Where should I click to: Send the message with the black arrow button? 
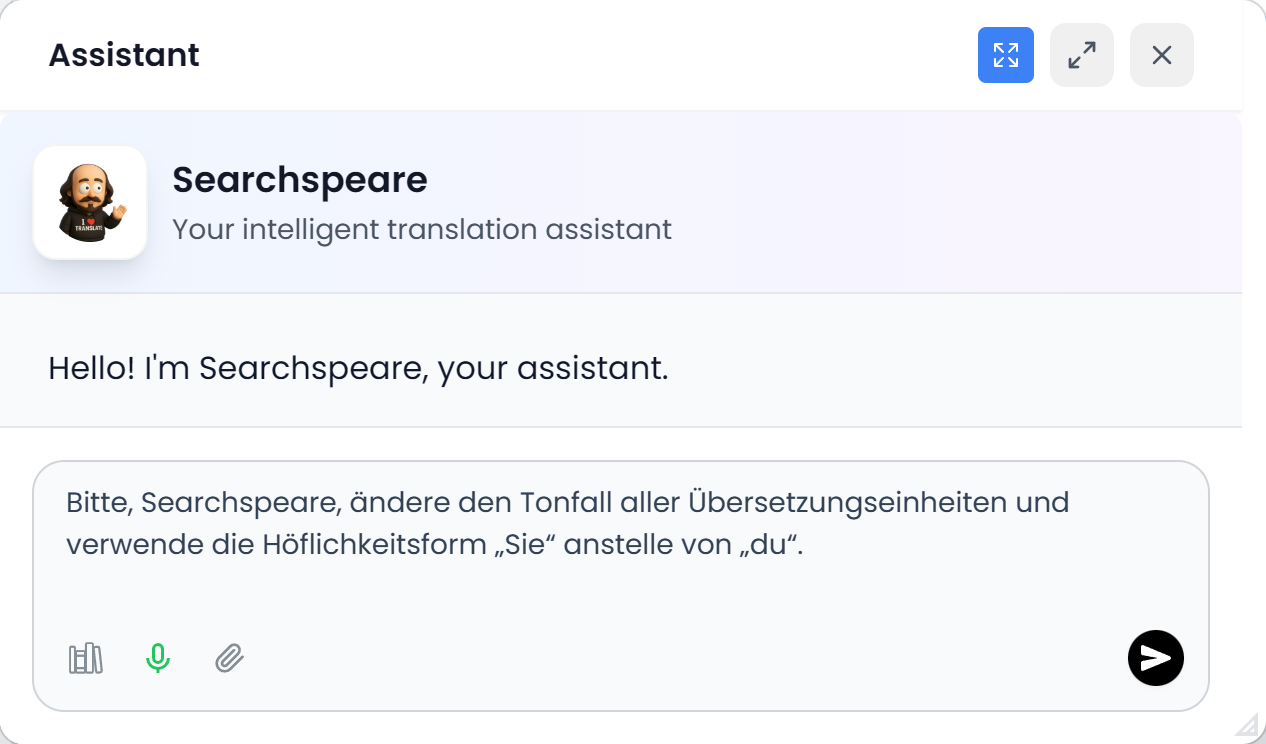coord(1155,658)
